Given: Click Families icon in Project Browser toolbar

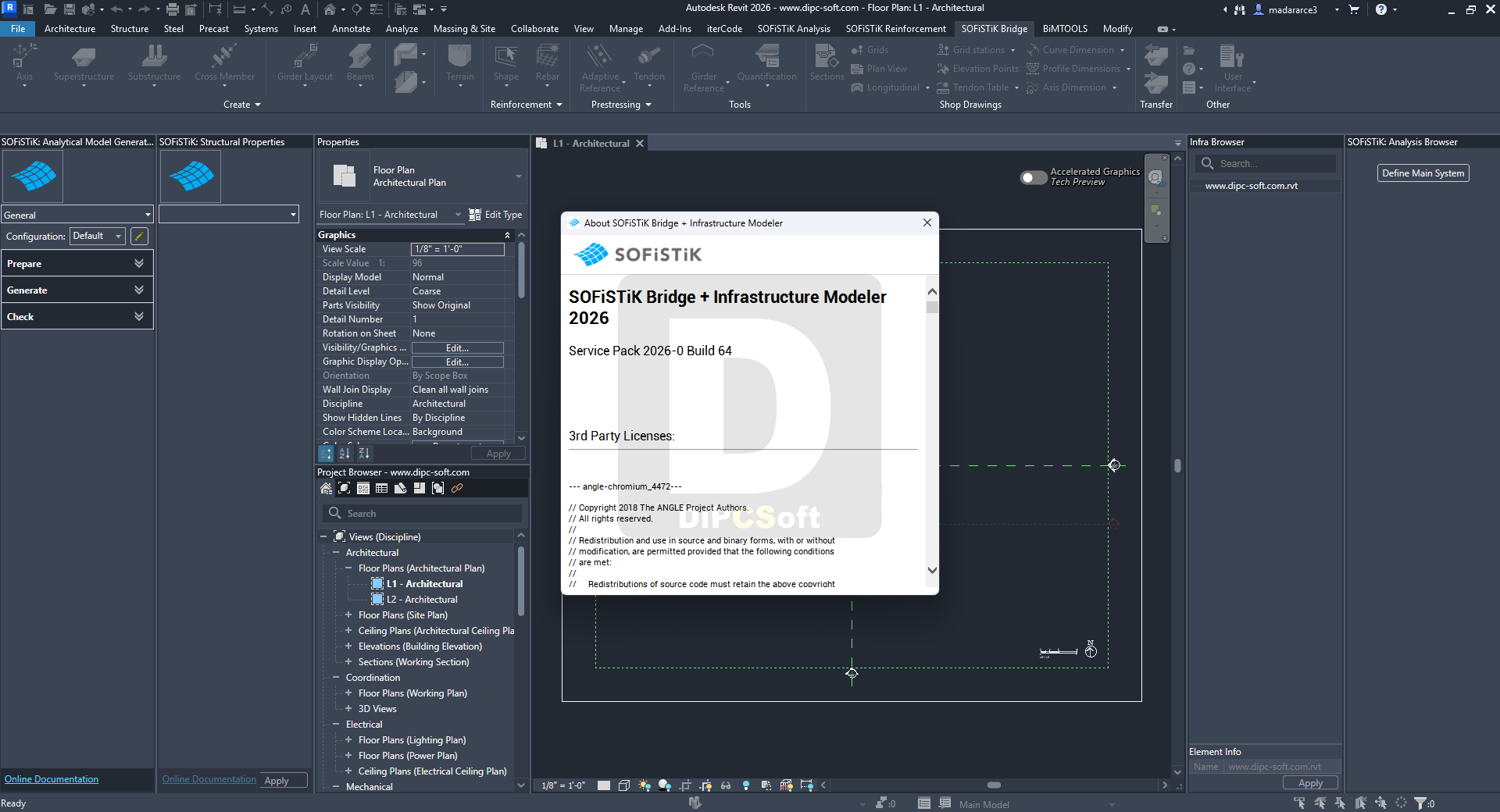Looking at the screenshot, I should point(420,489).
